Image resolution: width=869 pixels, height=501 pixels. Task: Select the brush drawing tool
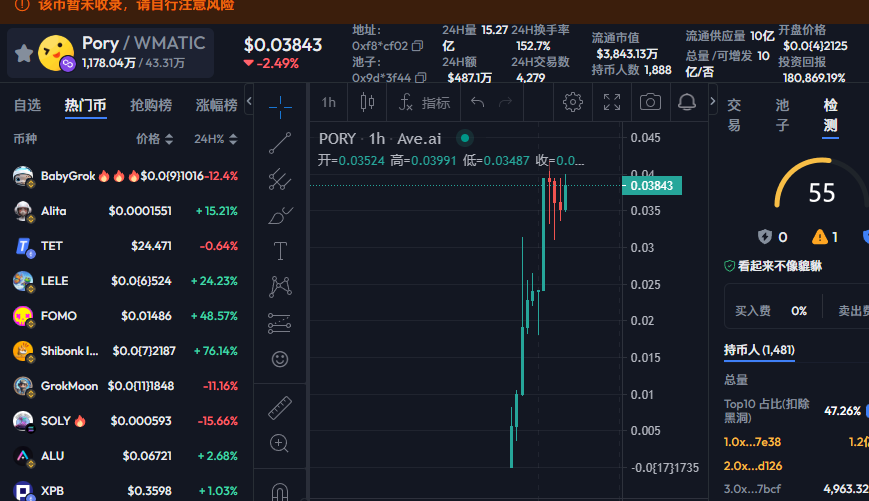click(x=280, y=215)
